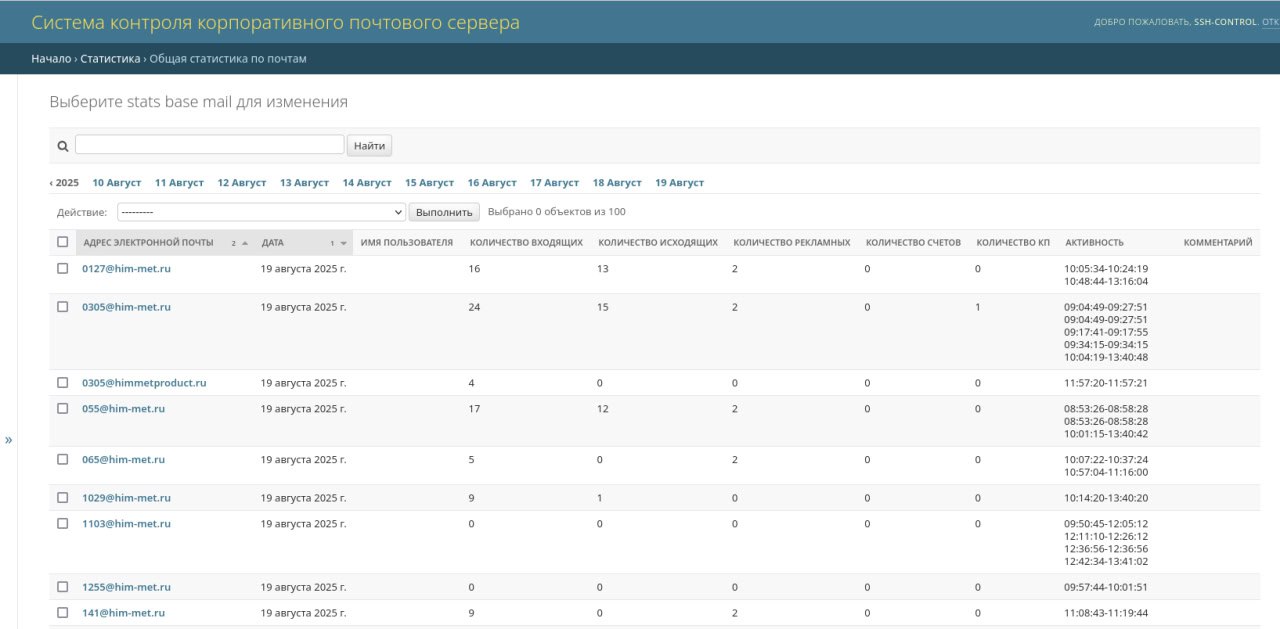Mark the 1029@him-met.ru row checkbox
The height and width of the screenshot is (629, 1280).
point(63,498)
